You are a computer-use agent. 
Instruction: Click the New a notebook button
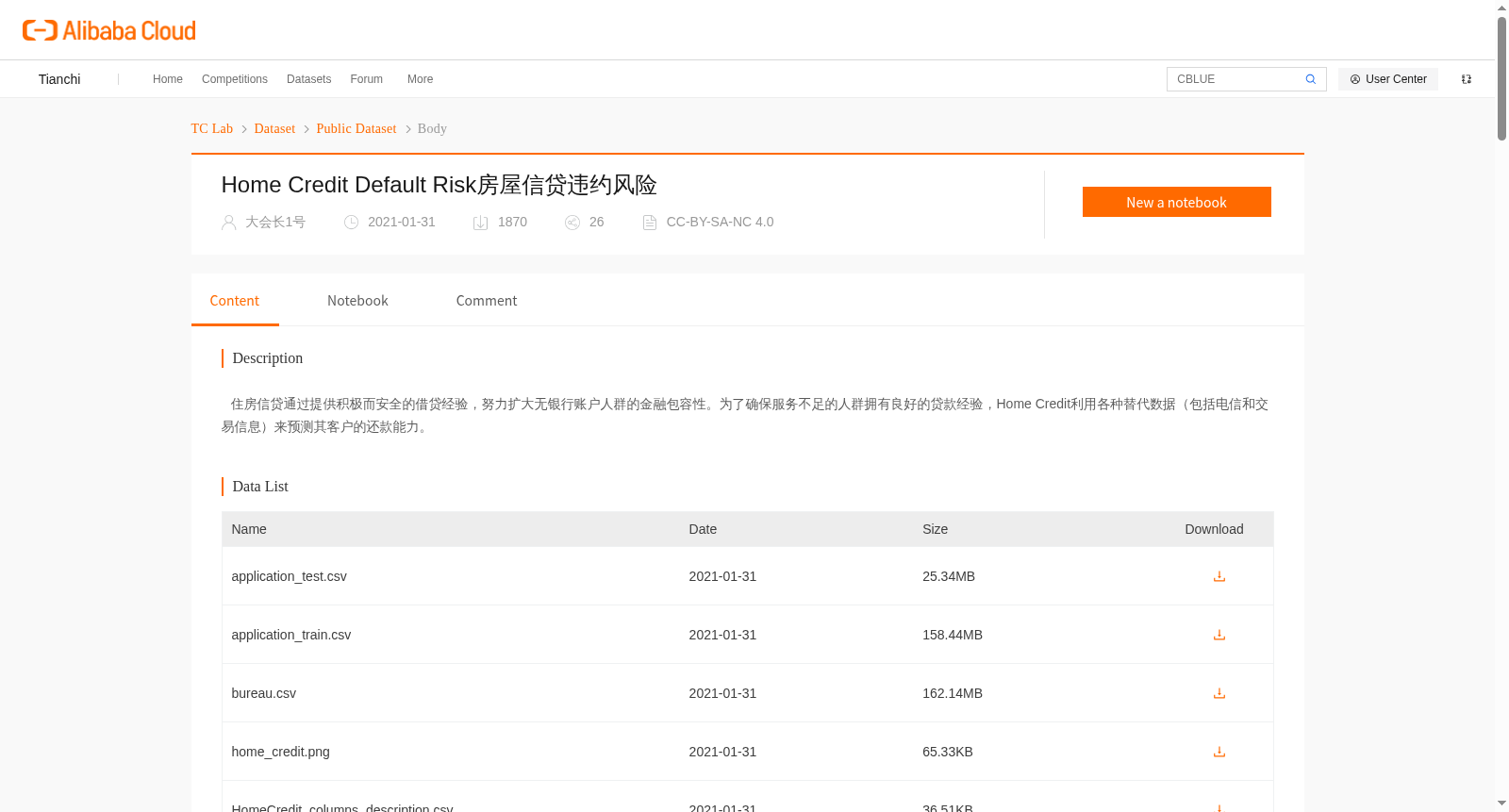pyautogui.click(x=1176, y=202)
